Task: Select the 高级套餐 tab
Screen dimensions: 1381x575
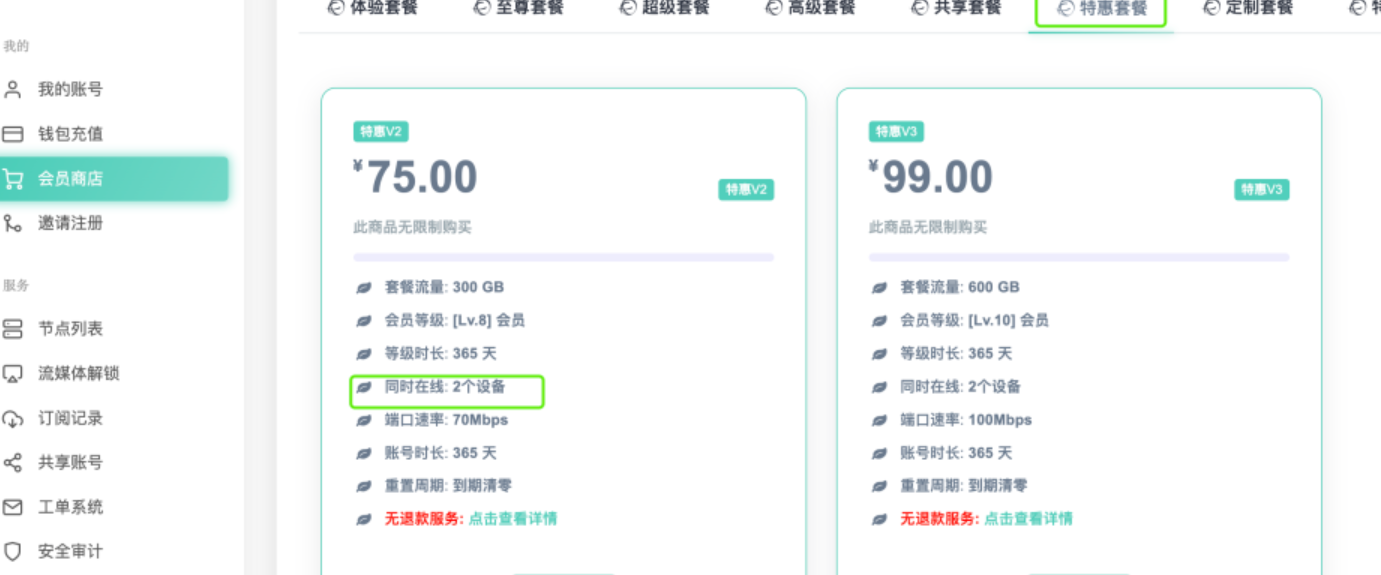Action: tap(810, 8)
